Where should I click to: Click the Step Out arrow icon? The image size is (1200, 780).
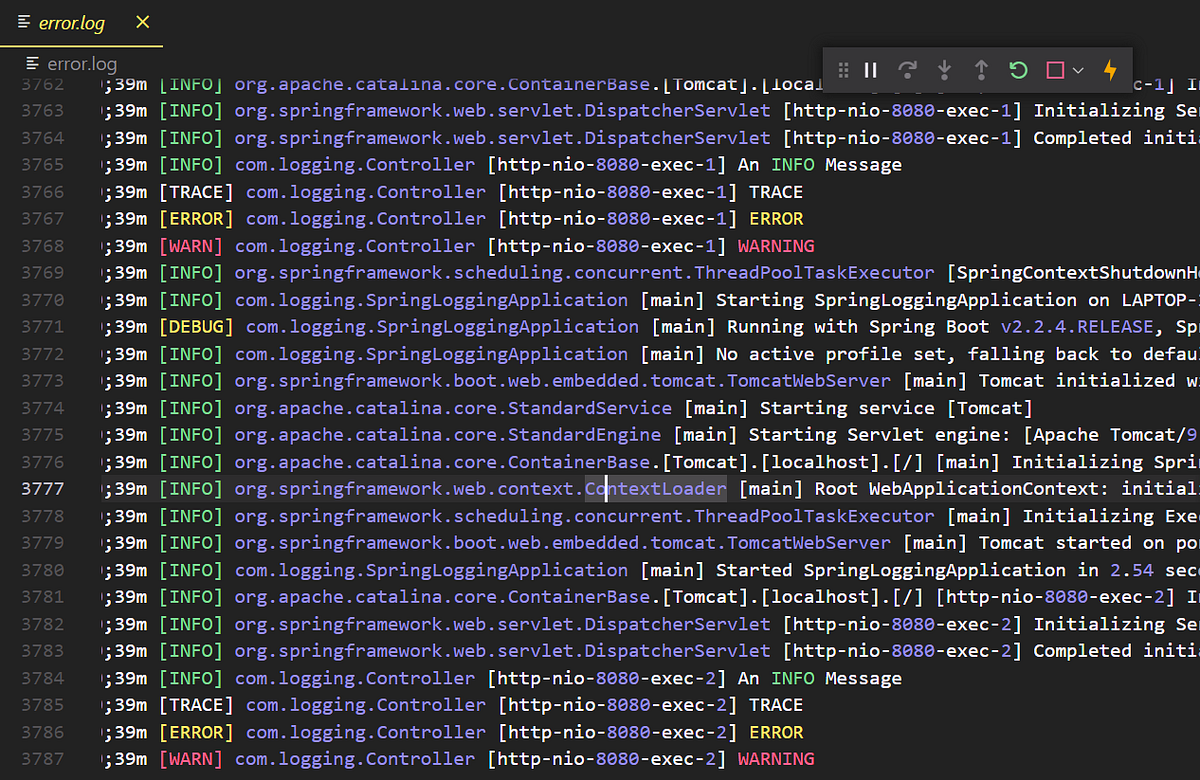coord(982,70)
